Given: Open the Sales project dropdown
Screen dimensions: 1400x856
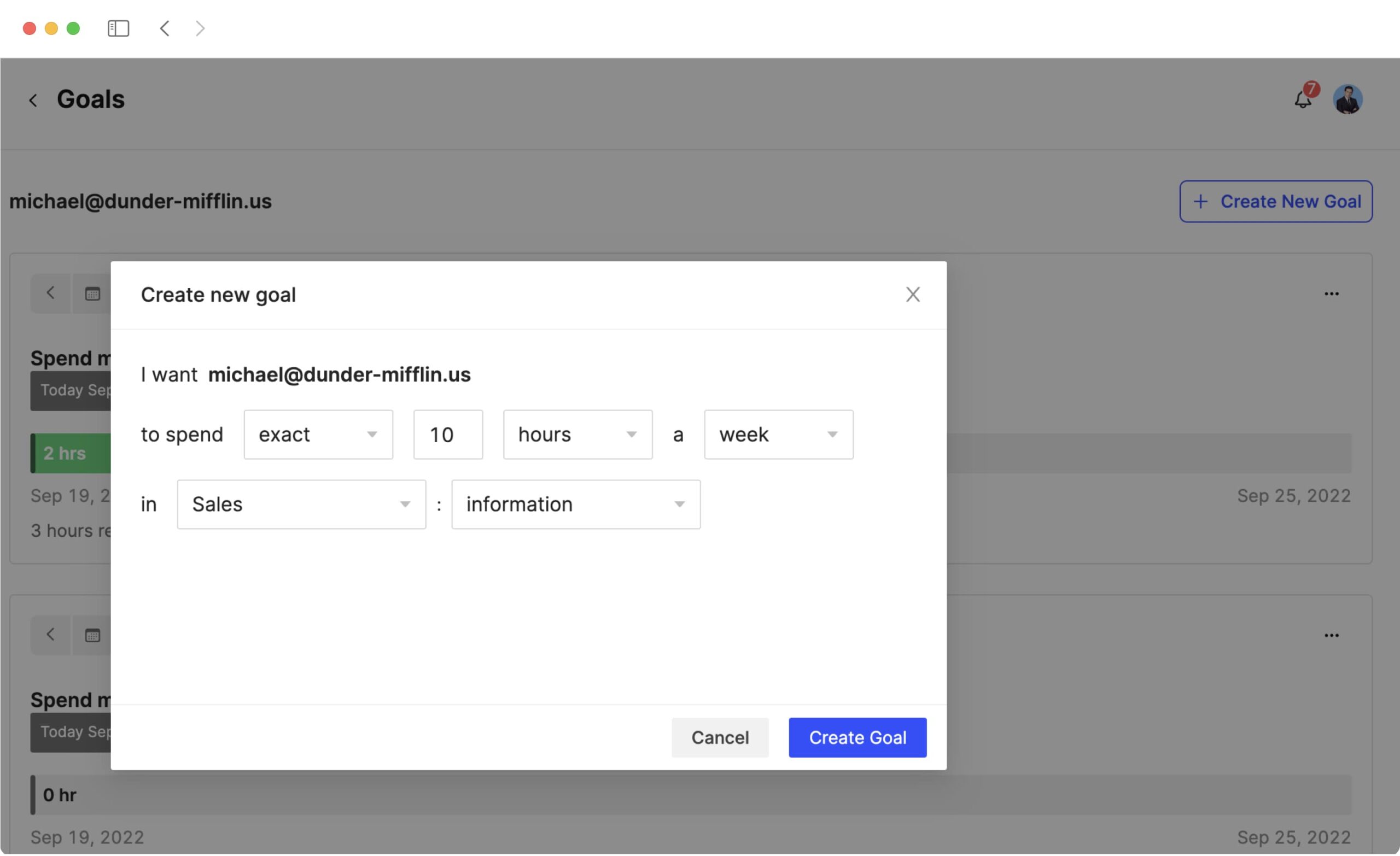Looking at the screenshot, I should (x=301, y=505).
